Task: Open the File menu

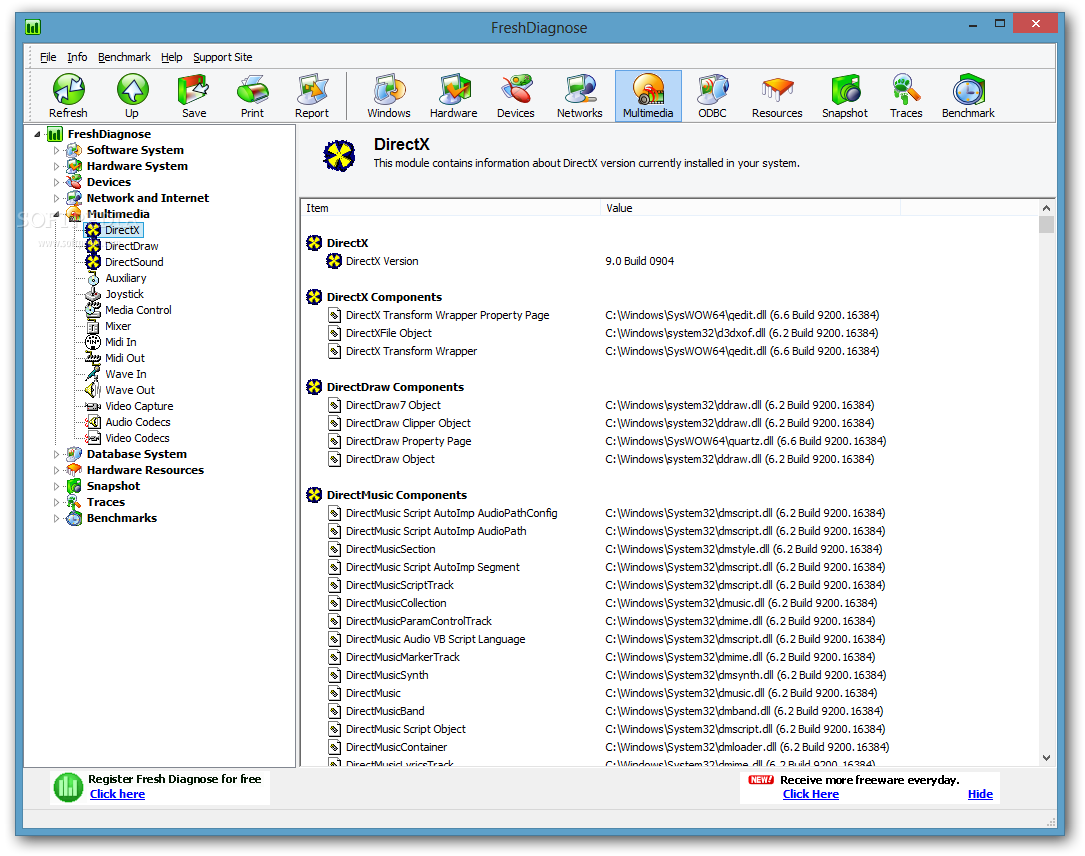Action: tap(48, 57)
